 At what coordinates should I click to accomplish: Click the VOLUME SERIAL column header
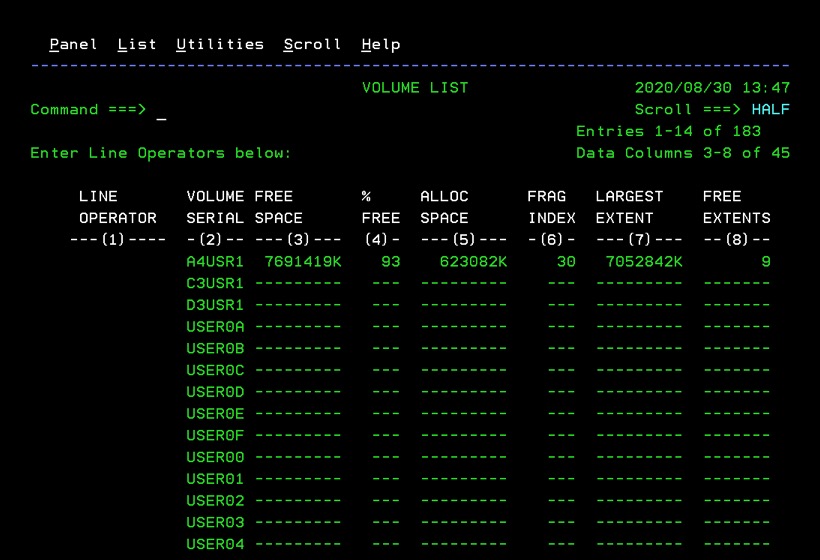[x=215, y=207]
